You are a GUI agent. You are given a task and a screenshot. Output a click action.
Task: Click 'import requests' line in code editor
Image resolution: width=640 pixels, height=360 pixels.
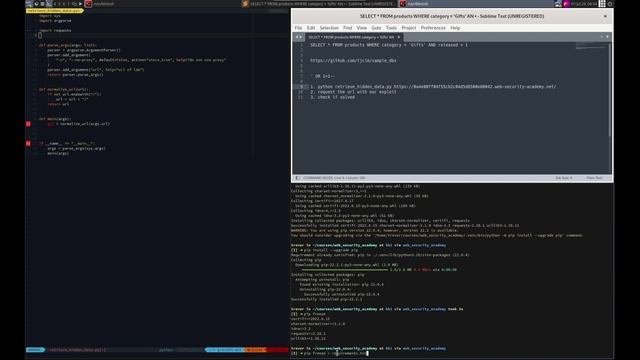pyautogui.click(x=56, y=30)
